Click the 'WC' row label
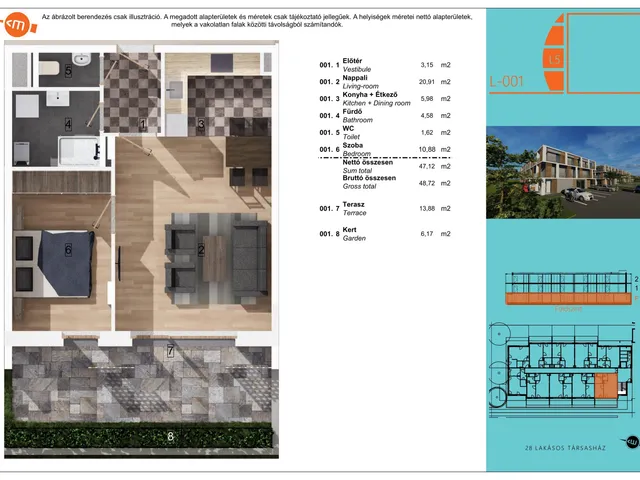This screenshot has width=640, height=480. point(348,128)
